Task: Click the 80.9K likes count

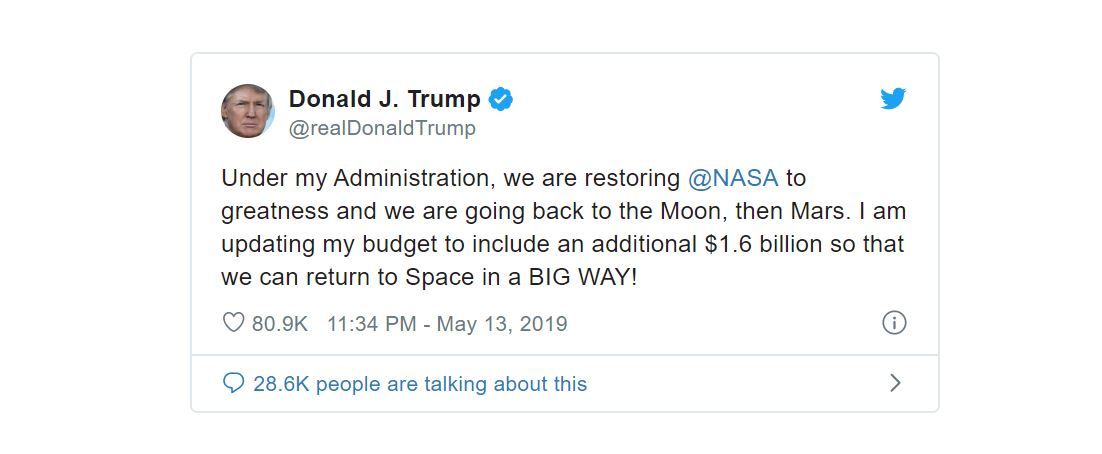Action: pos(280,323)
